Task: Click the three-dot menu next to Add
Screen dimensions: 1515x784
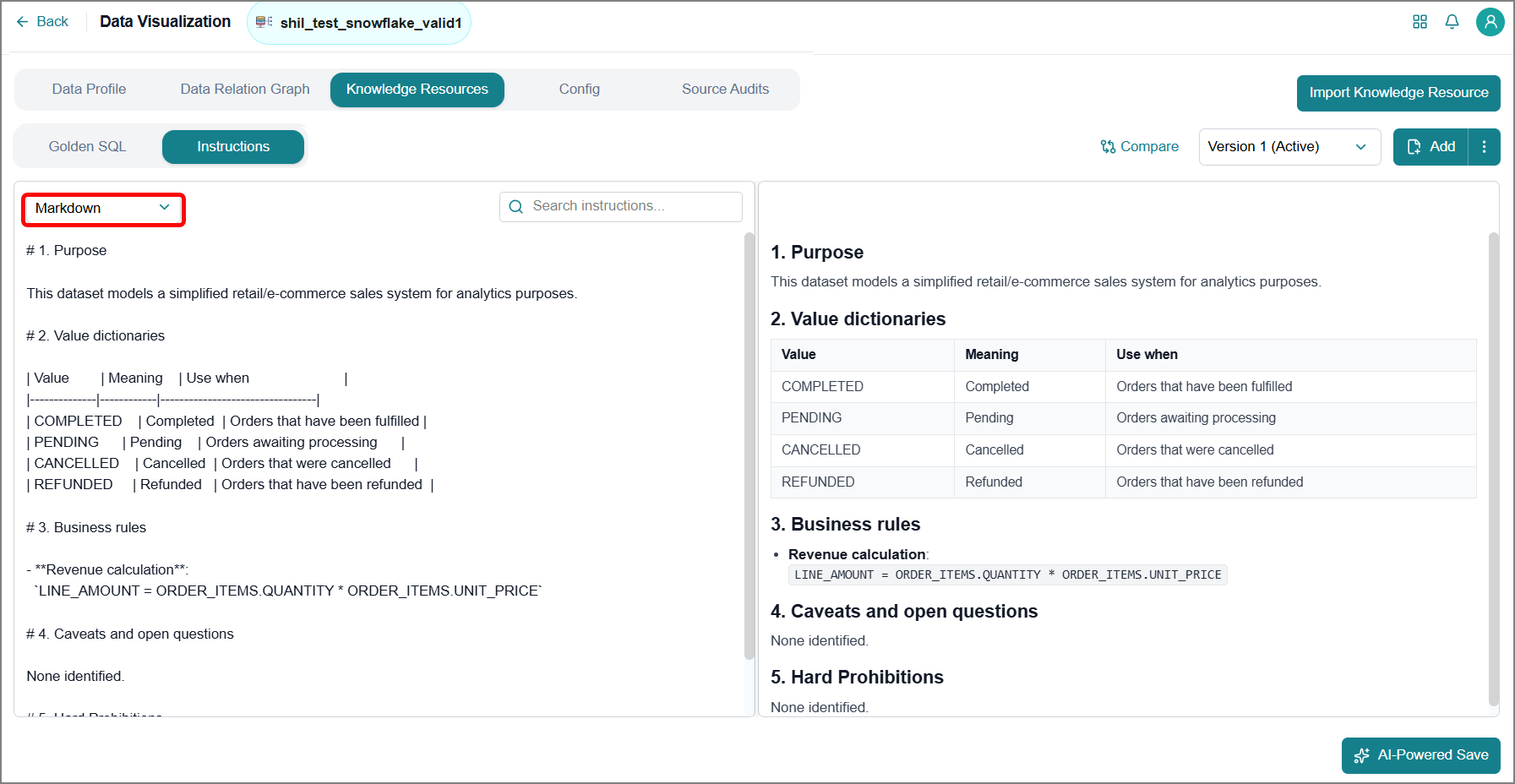Action: point(1484,147)
